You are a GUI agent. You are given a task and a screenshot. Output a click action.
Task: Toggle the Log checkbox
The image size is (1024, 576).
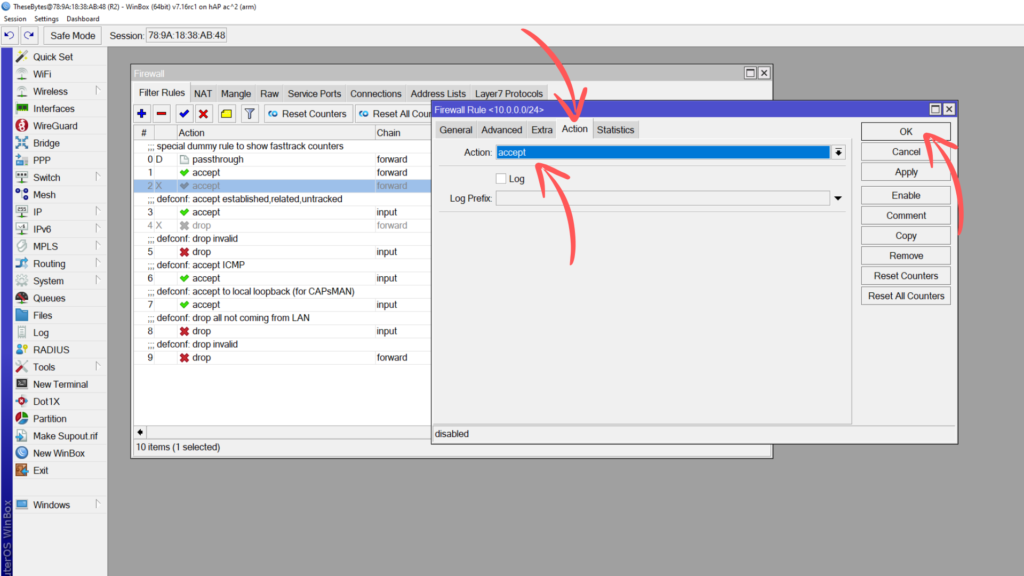tap(501, 179)
